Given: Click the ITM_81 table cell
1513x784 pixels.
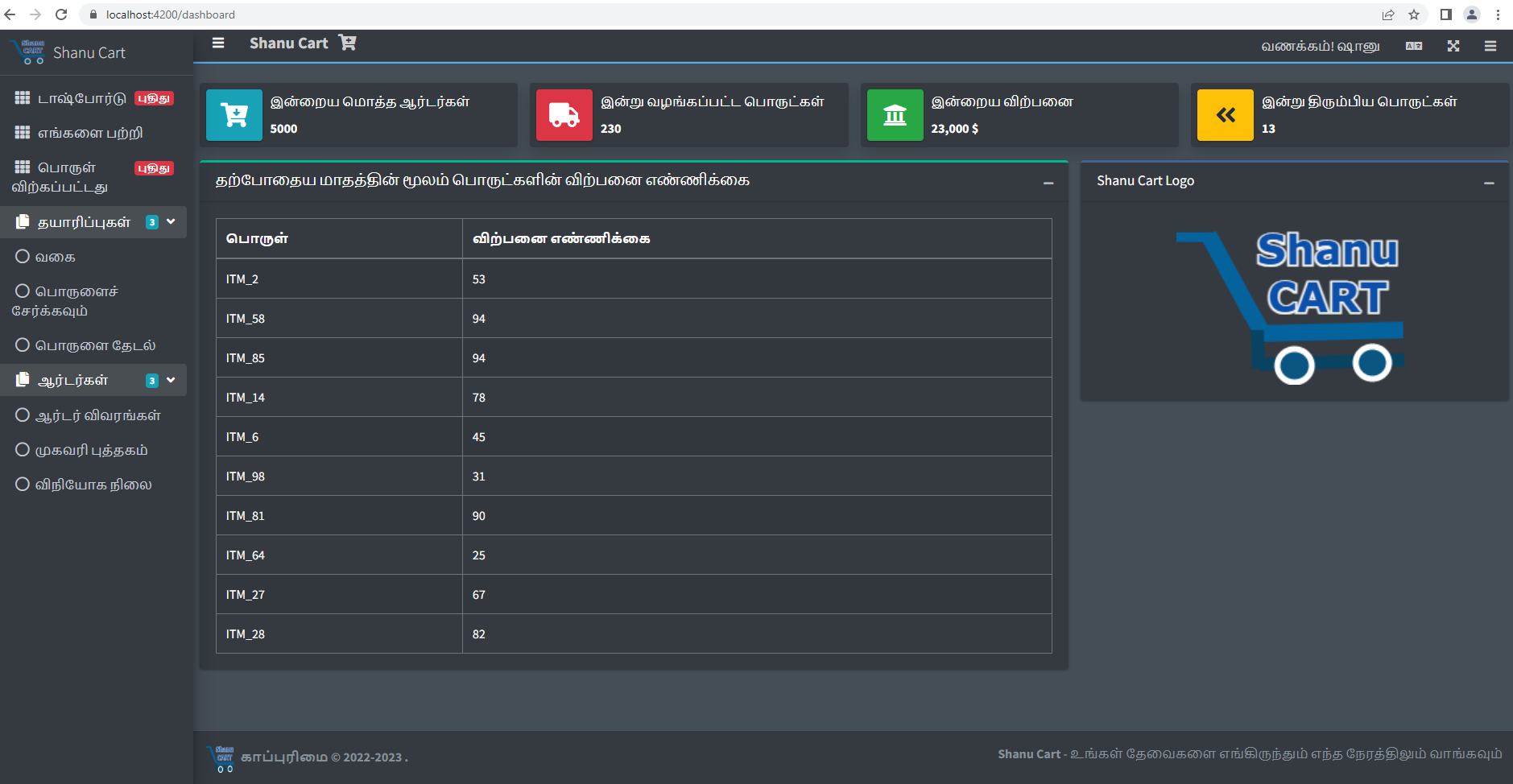Looking at the screenshot, I should [x=339, y=515].
